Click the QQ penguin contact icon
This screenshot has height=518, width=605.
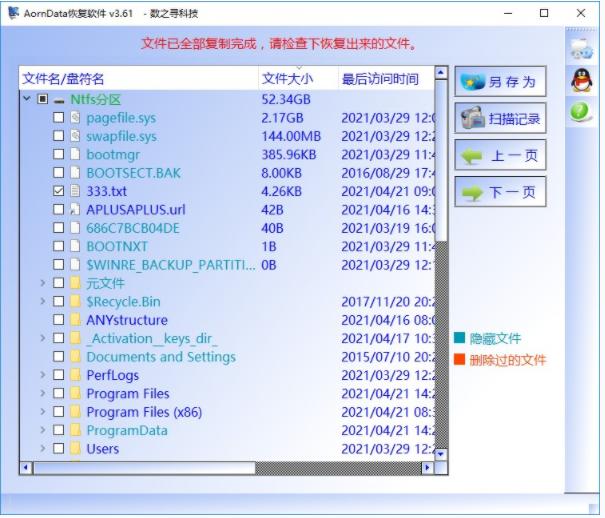(x=581, y=81)
